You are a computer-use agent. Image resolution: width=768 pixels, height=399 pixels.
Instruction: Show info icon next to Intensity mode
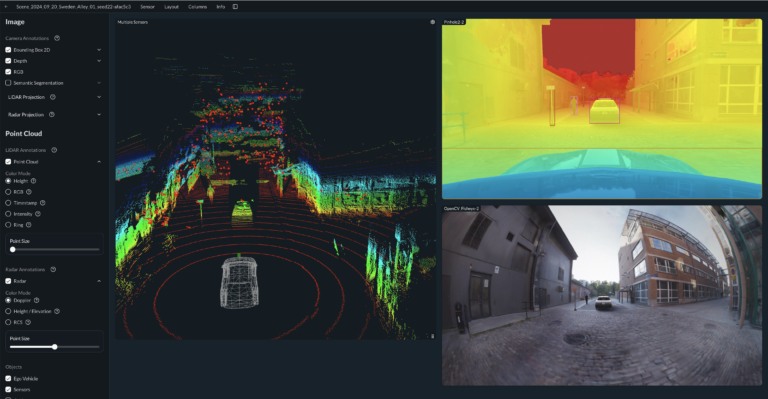(38, 214)
